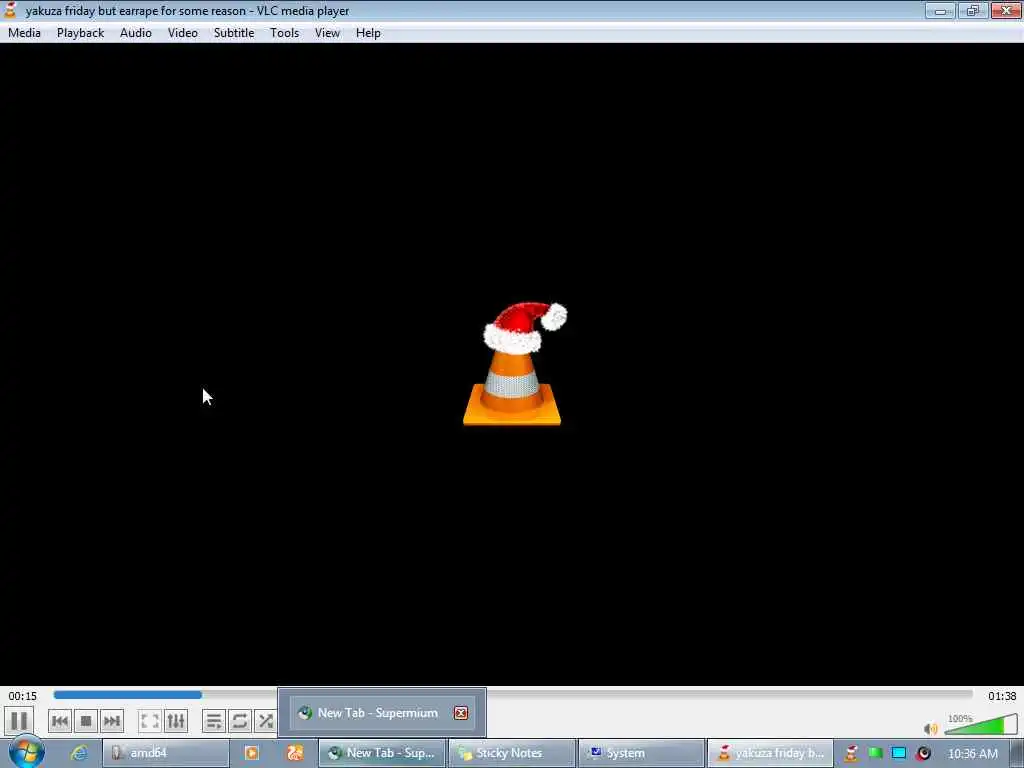This screenshot has height=768, width=1024.
Task: Show extended settings (equalizer sliders icon)
Action: click(x=176, y=721)
